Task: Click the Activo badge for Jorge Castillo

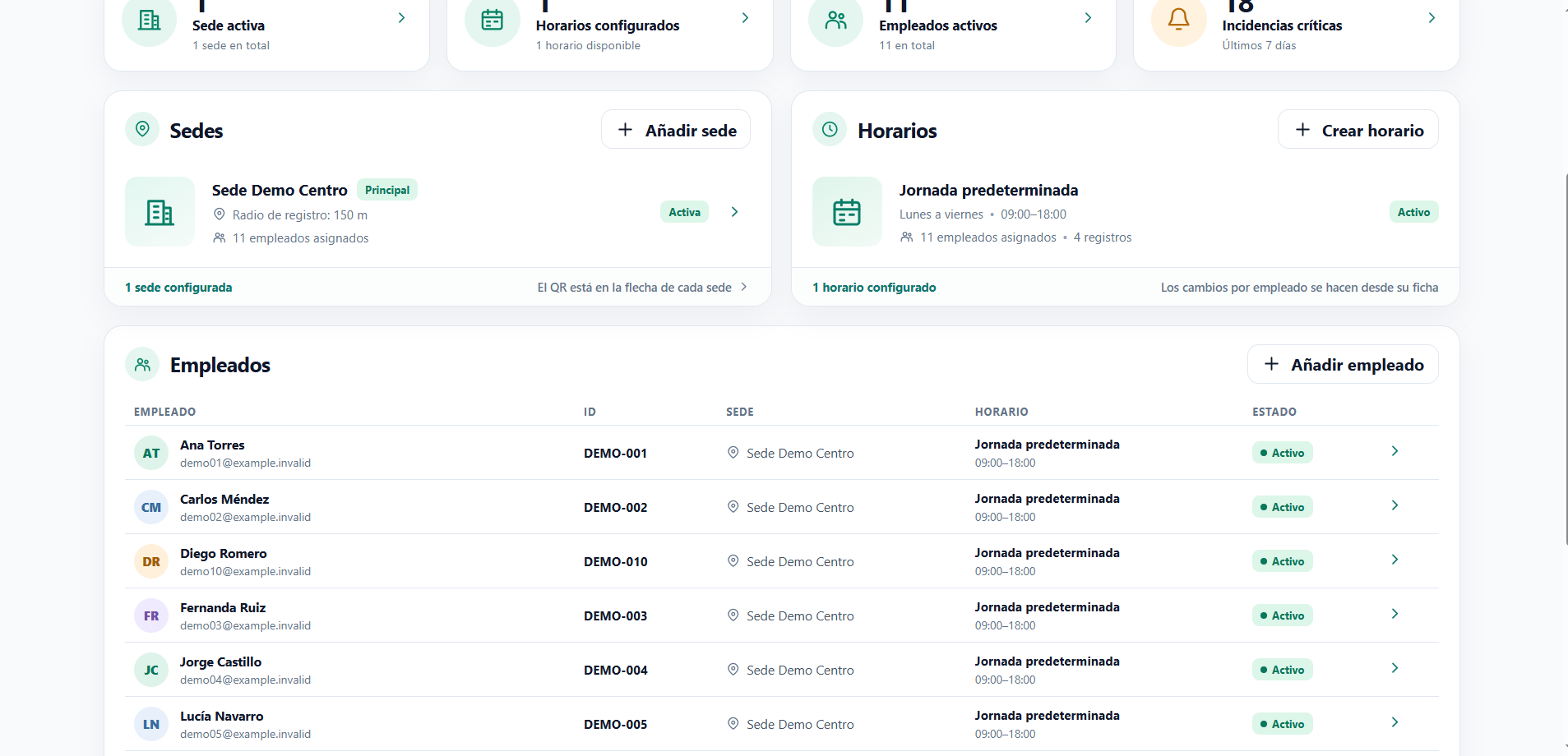Action: point(1282,670)
